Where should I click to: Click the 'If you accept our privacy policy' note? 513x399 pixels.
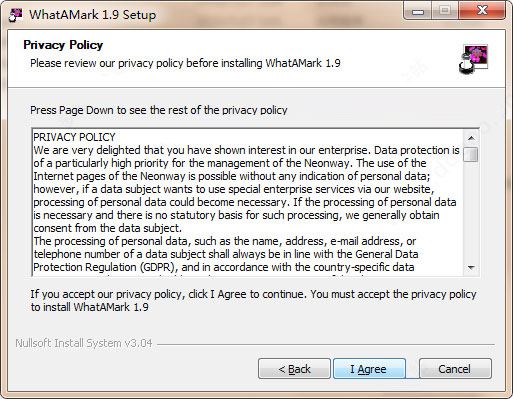pyautogui.click(x=253, y=301)
